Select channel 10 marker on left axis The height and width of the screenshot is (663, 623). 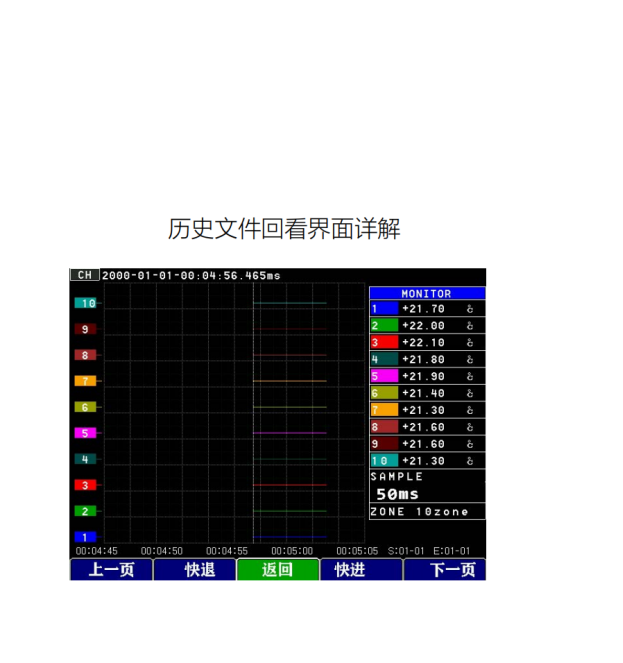point(86,303)
